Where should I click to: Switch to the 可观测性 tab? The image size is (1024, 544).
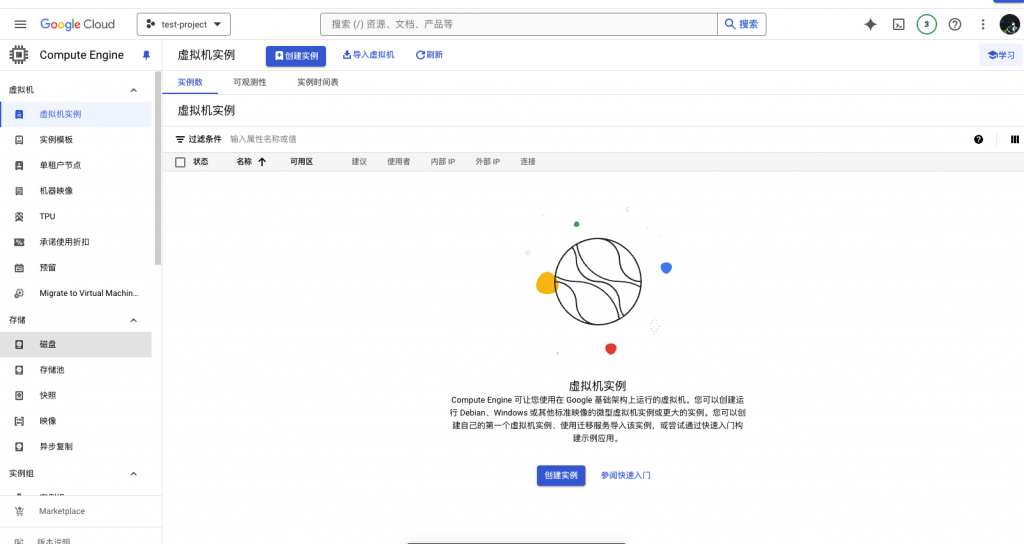[x=249, y=82]
